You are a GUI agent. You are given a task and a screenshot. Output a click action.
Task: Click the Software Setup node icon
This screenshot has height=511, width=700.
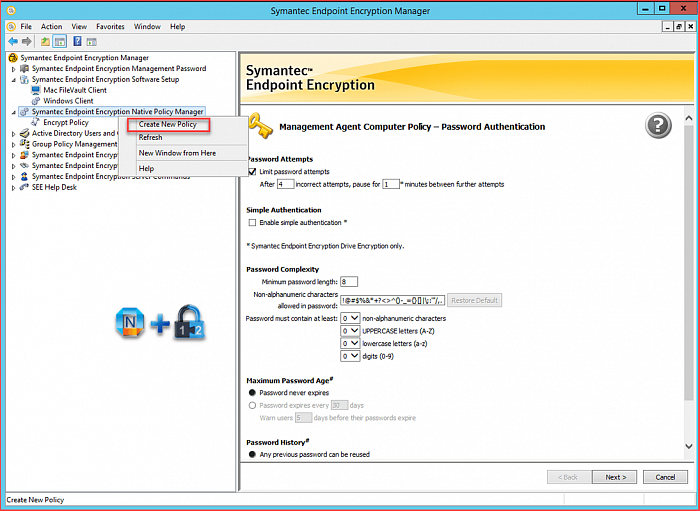tap(25, 79)
